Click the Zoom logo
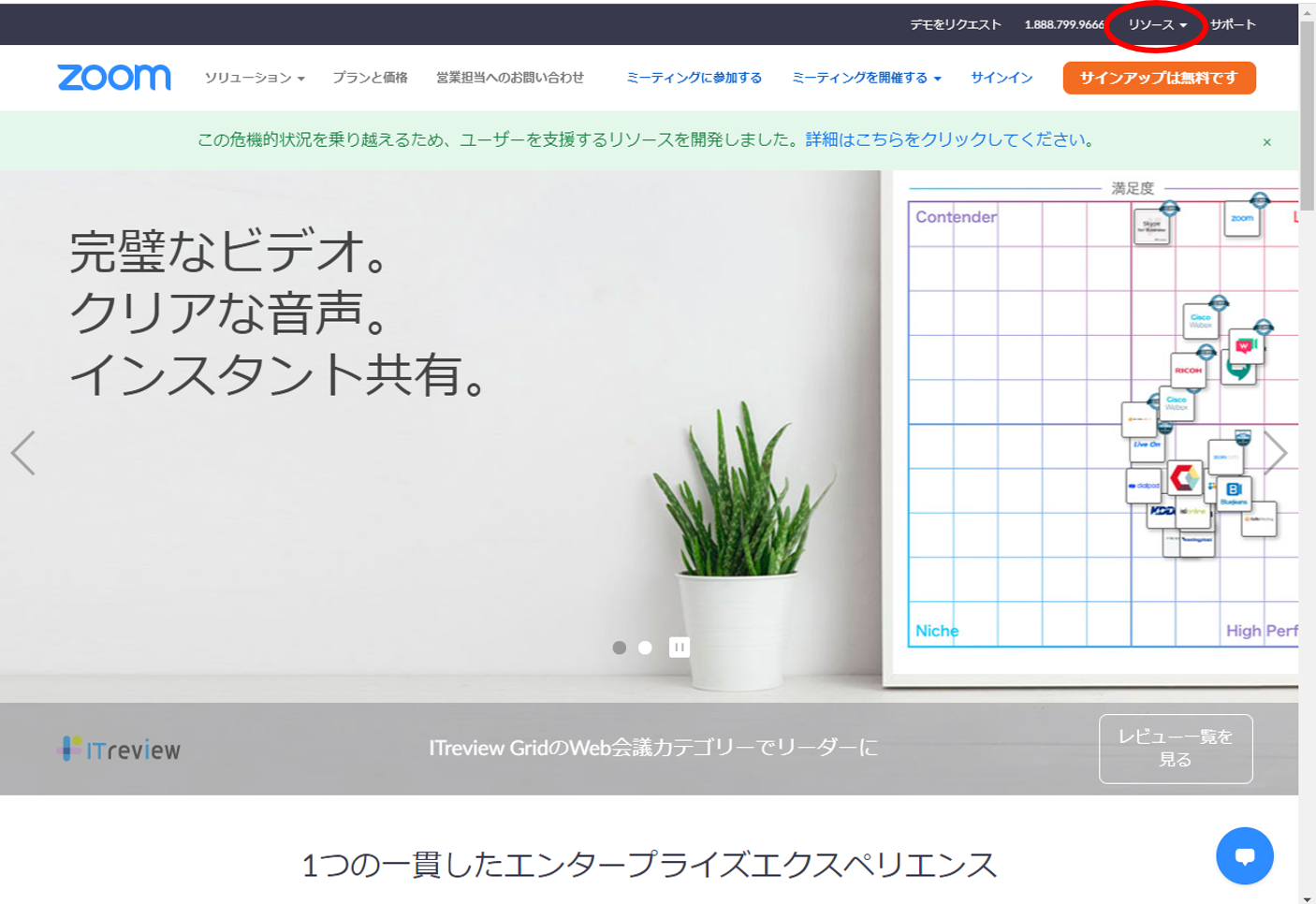1316x904 pixels. [x=114, y=77]
